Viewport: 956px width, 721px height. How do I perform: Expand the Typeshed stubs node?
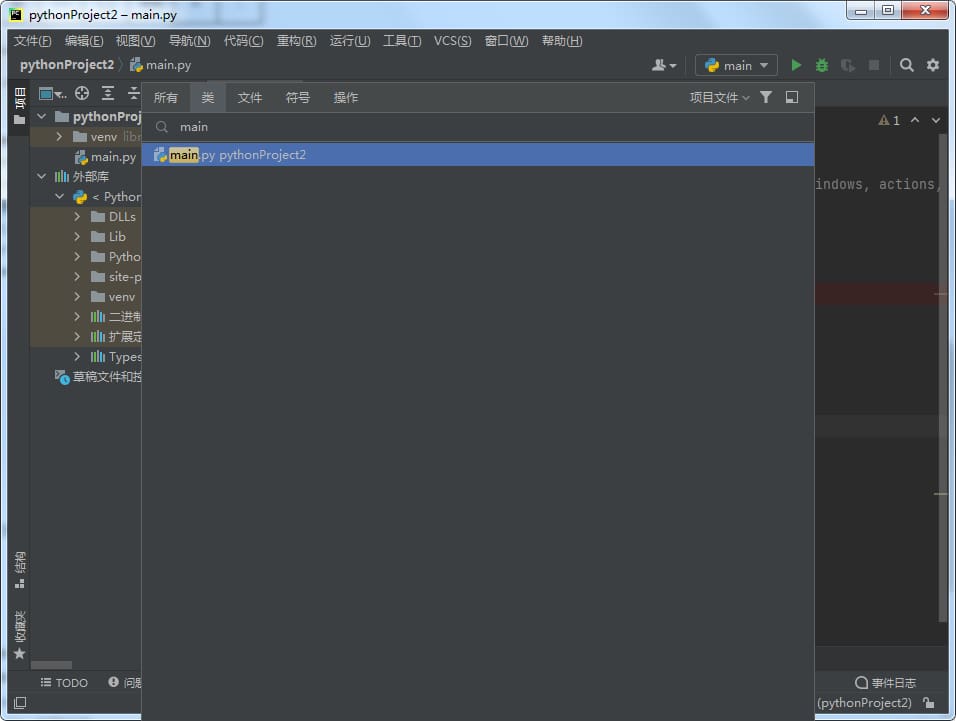click(x=77, y=357)
